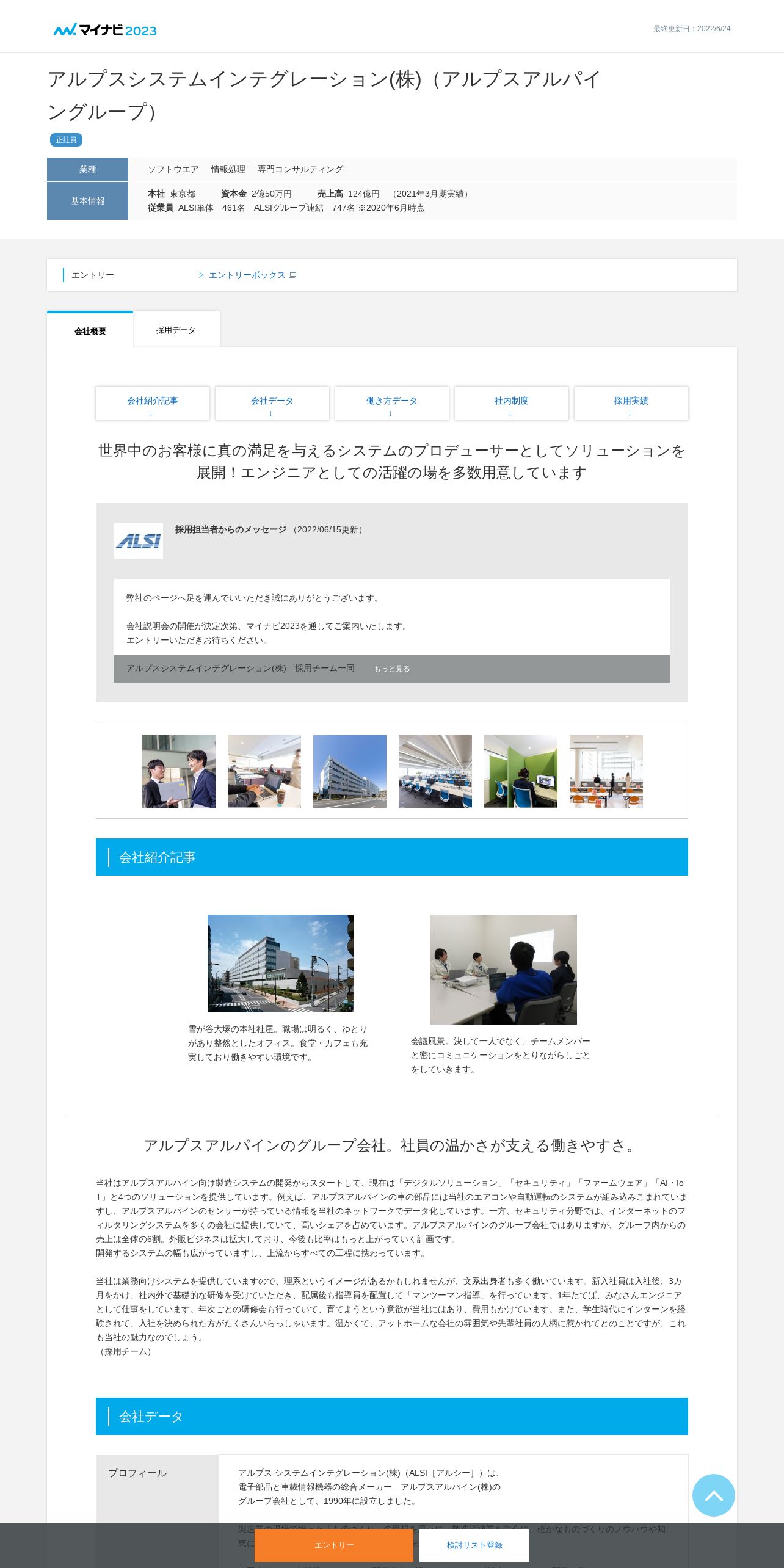Screen dimensions: 784x1568
Task: View the meeting scene photo
Action: (504, 969)
